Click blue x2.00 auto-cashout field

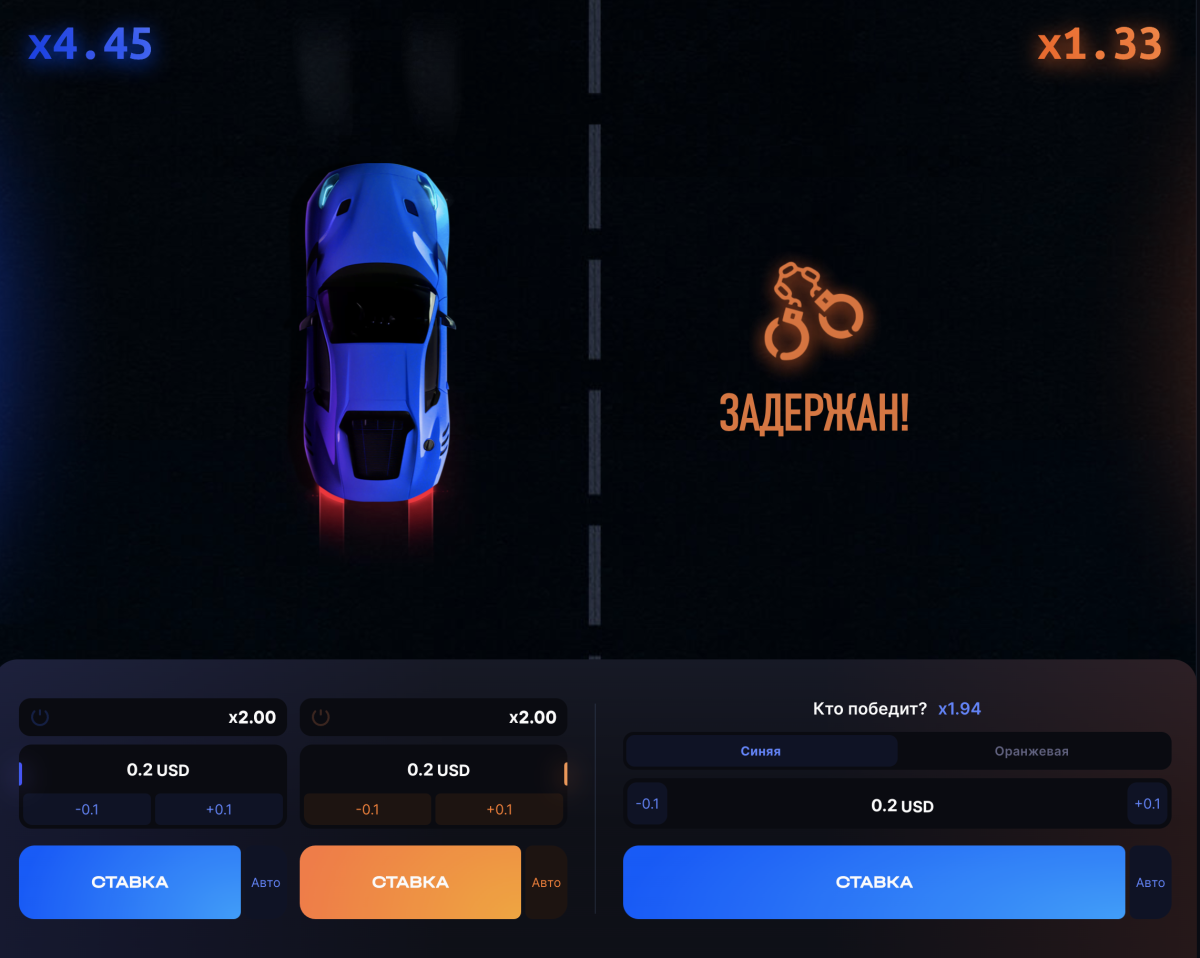pyautogui.click(x=153, y=717)
